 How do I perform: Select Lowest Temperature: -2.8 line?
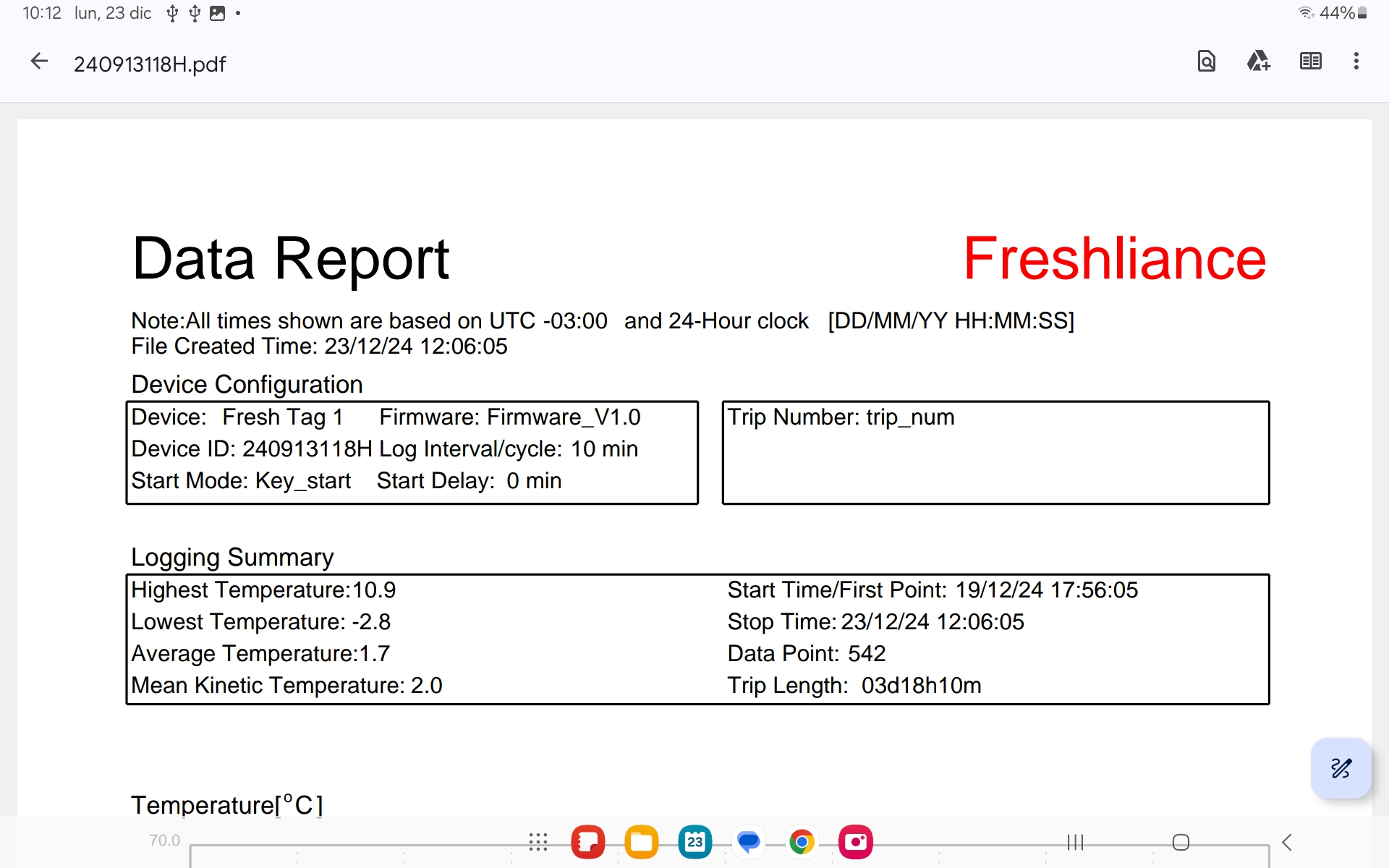260,622
